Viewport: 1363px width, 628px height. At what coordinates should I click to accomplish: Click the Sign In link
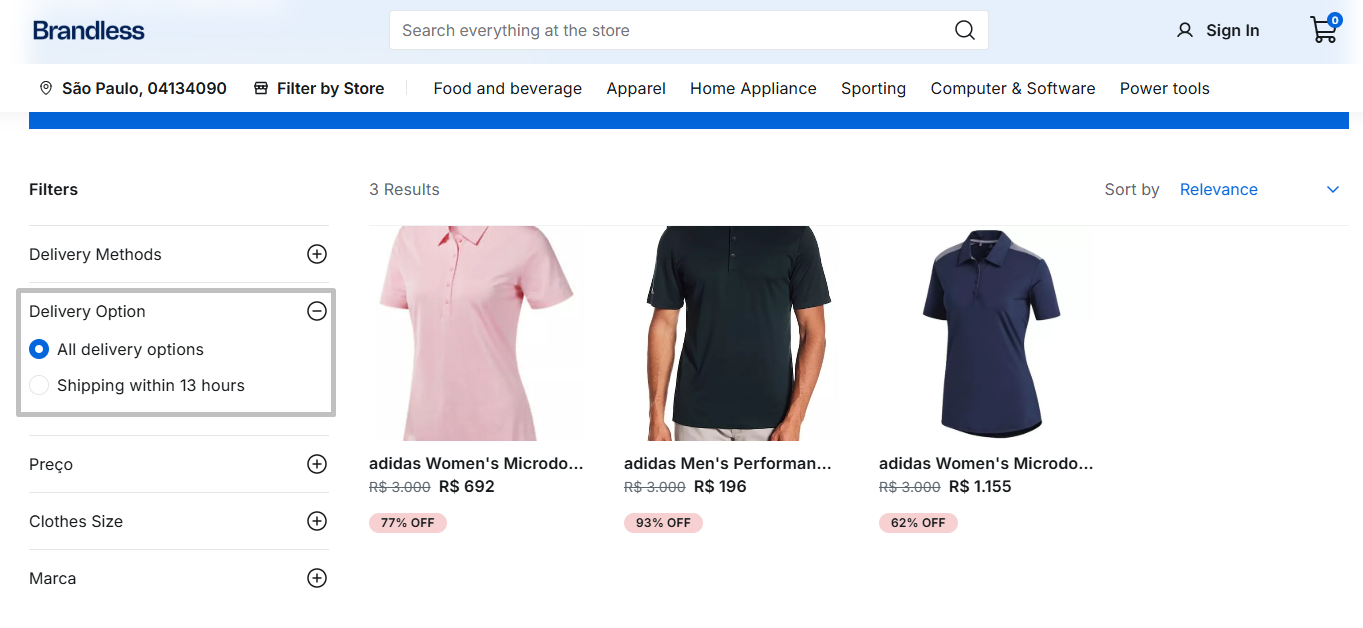click(x=1232, y=30)
